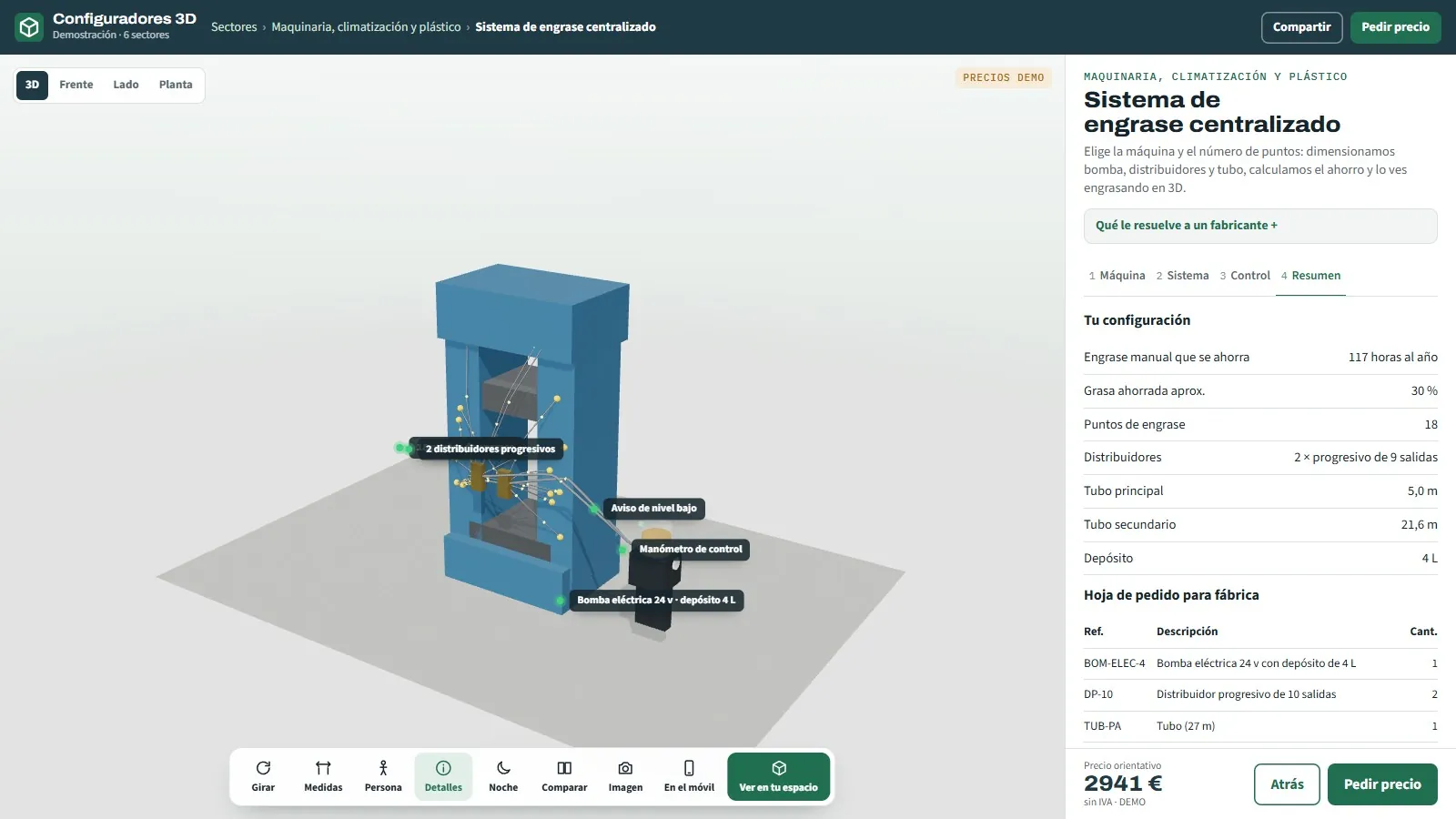
Task: Switch to the Frente view
Action: [76, 85]
